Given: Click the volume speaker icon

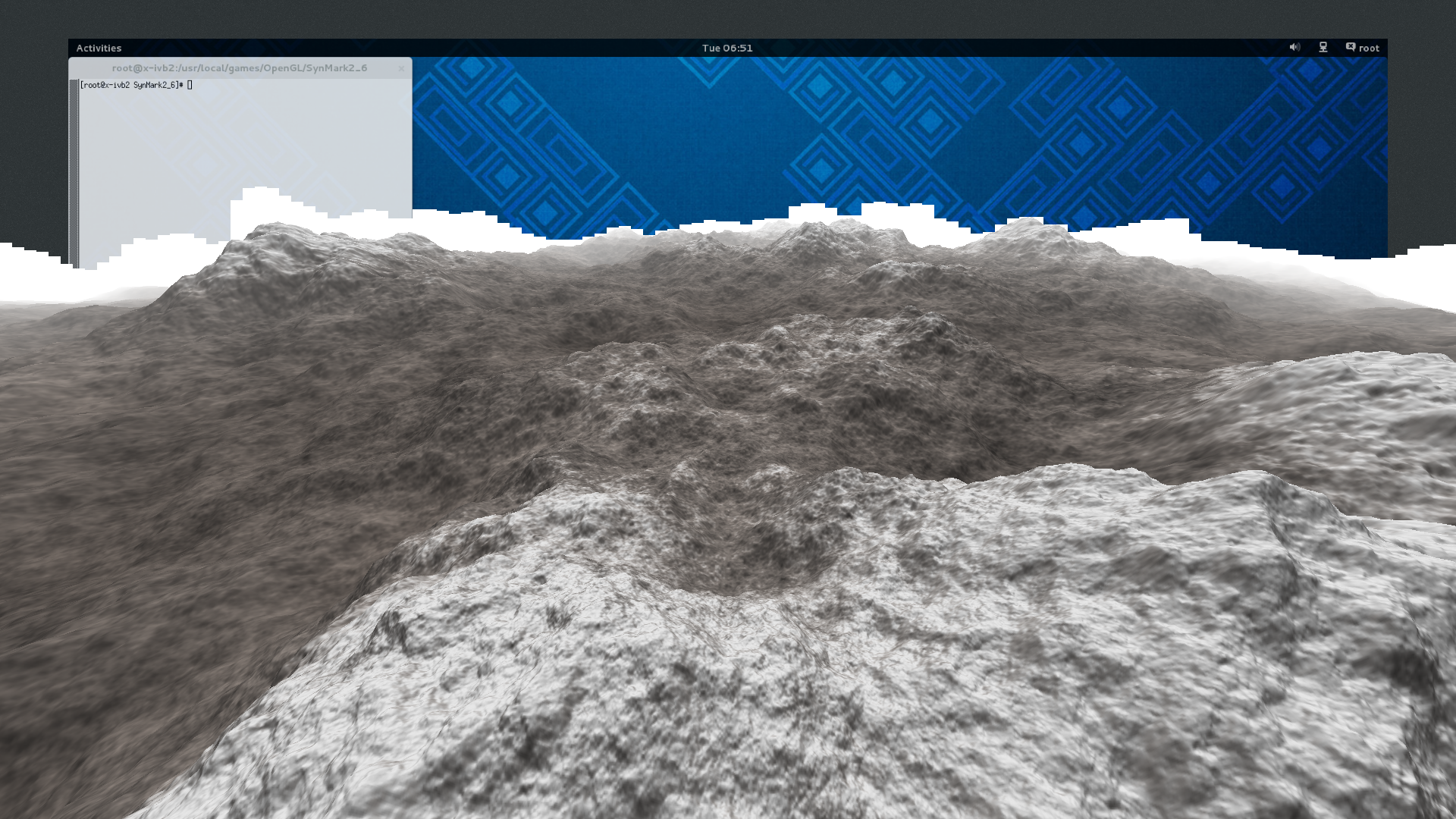Looking at the screenshot, I should point(1294,47).
